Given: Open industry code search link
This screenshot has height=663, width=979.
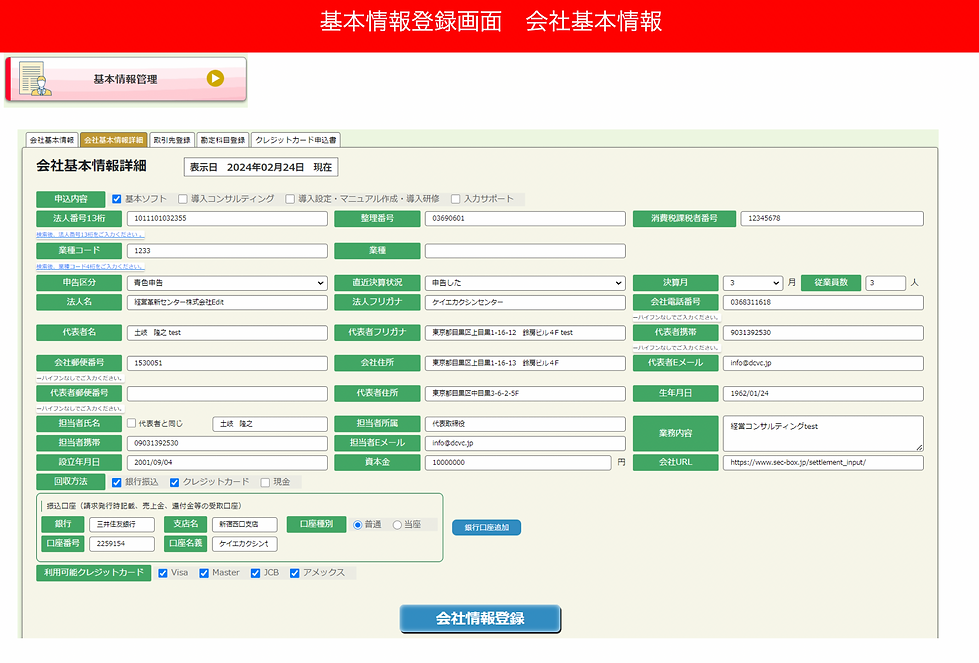Looking at the screenshot, I should coord(90,267).
